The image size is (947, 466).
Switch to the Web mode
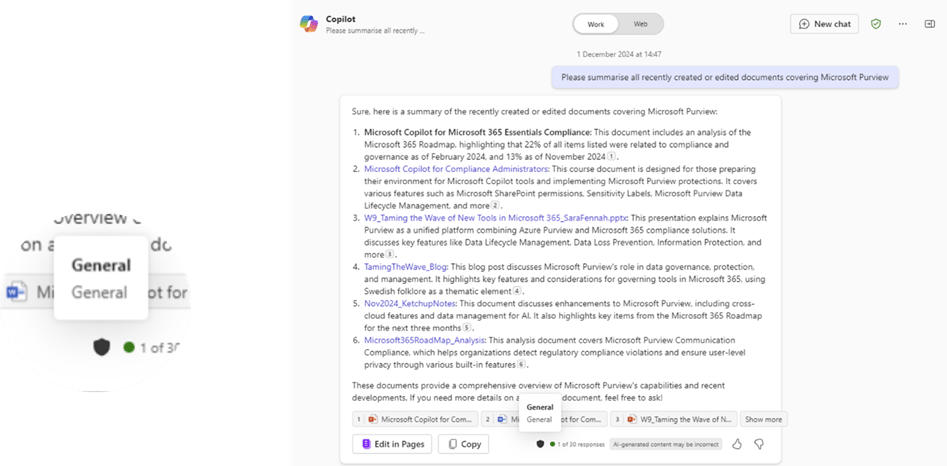click(x=640, y=24)
